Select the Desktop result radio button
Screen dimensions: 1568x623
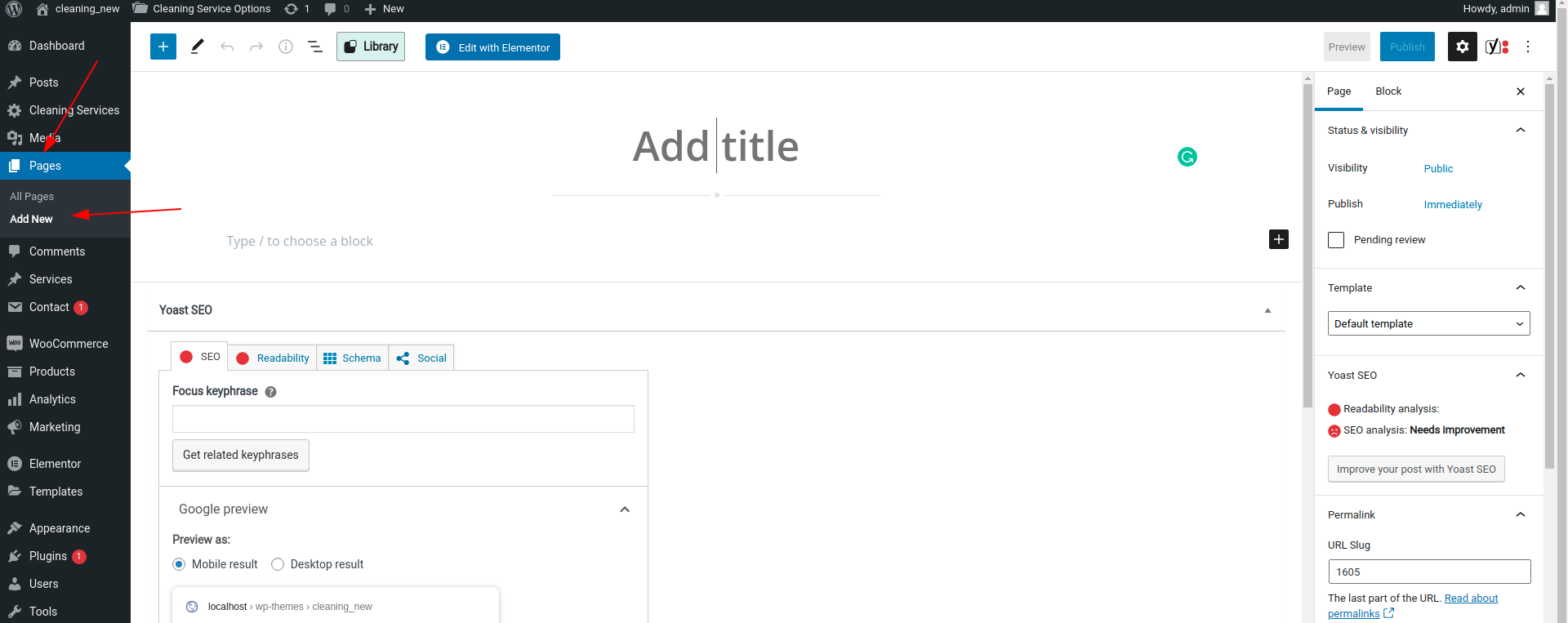pos(278,564)
